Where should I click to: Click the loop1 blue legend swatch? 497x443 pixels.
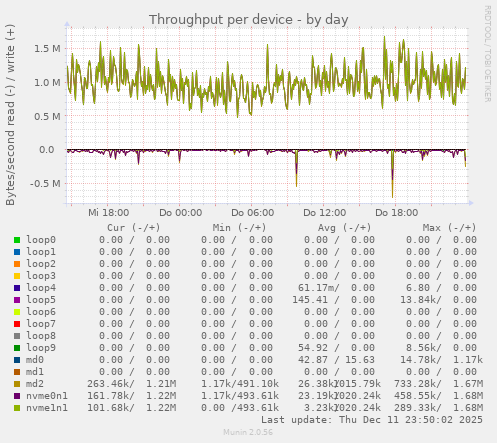coord(17,252)
